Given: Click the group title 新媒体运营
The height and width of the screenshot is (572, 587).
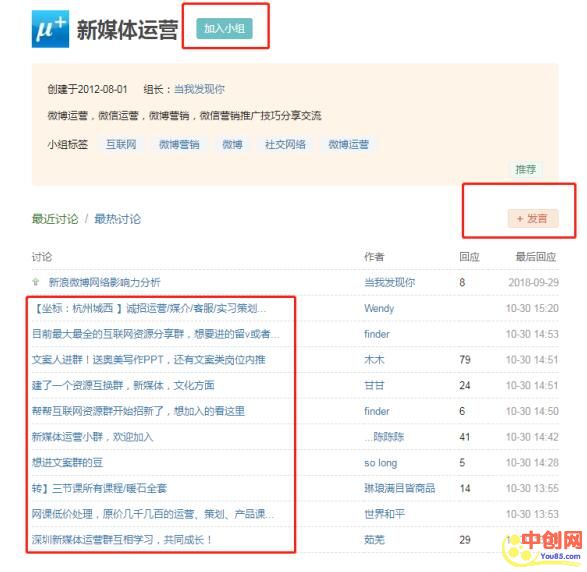Looking at the screenshot, I should (127, 30).
